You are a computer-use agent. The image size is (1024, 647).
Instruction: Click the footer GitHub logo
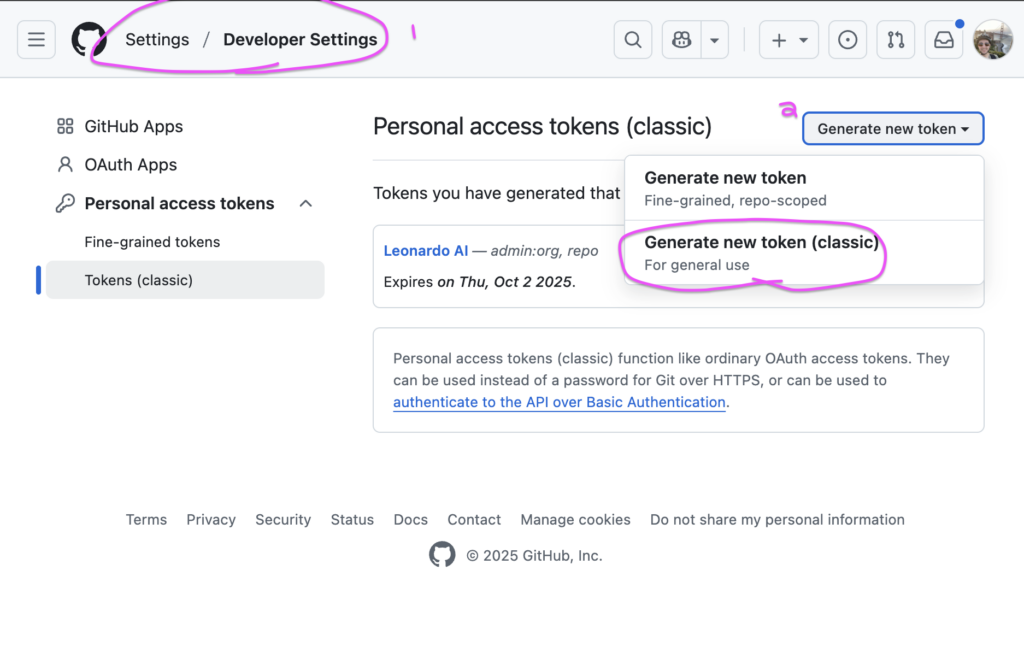(x=442, y=554)
